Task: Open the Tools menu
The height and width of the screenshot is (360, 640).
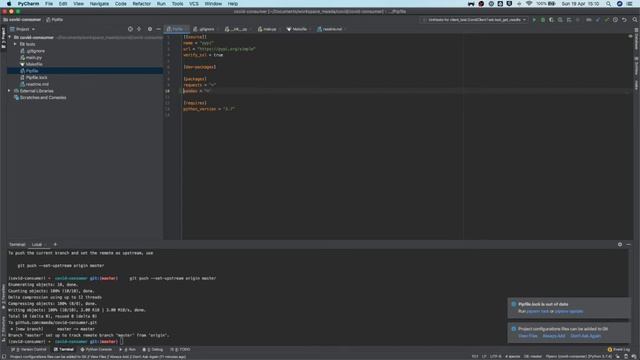Action: point(178,4)
